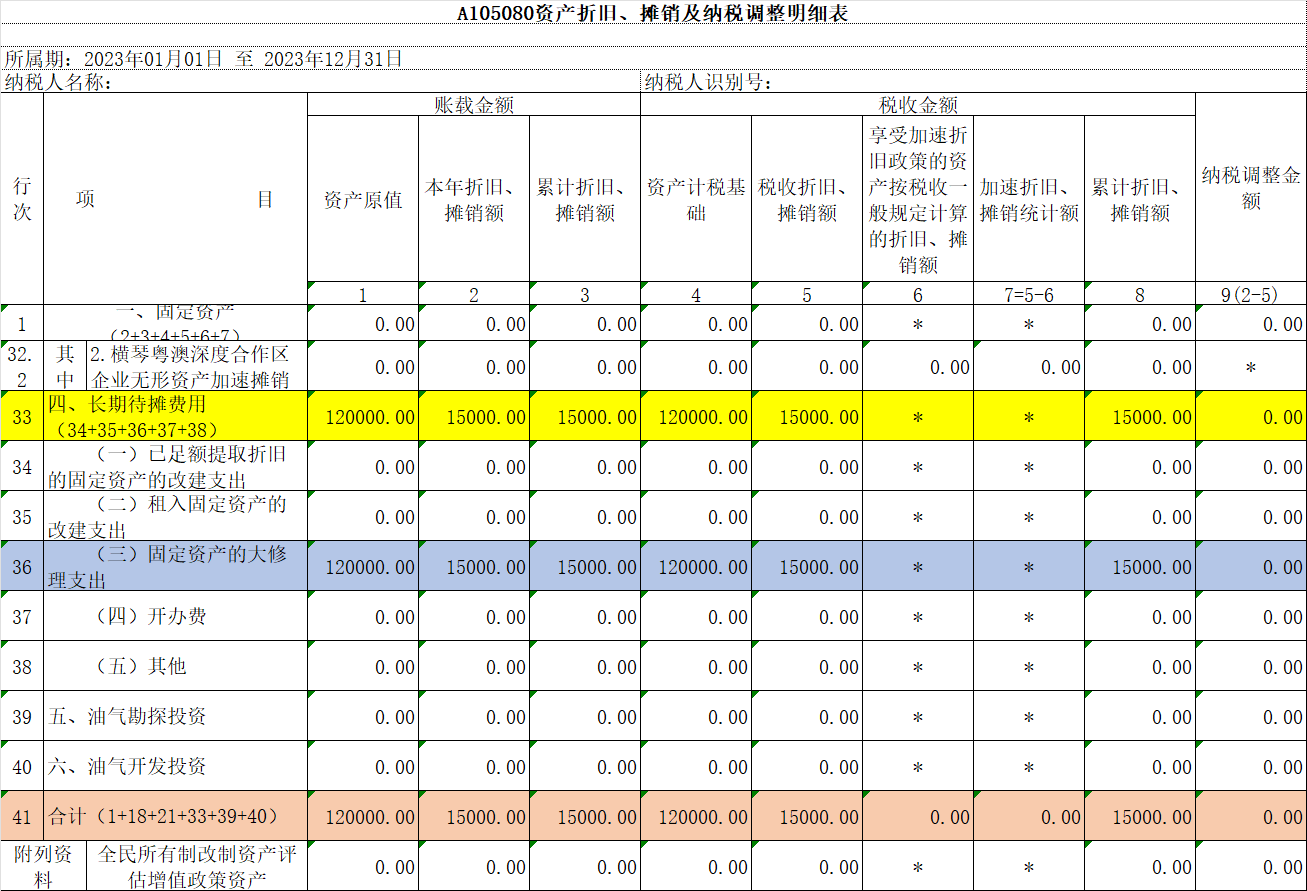The width and height of the screenshot is (1307, 891).
Task: Click row number 36 cell
Action: click(x=22, y=566)
